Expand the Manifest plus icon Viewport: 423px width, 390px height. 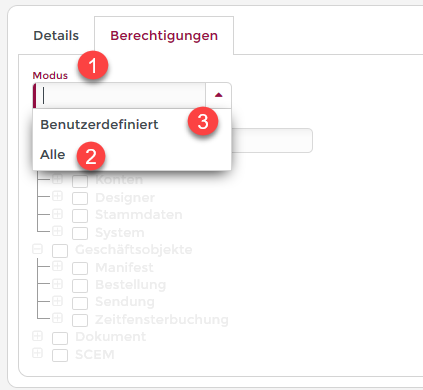57,266
